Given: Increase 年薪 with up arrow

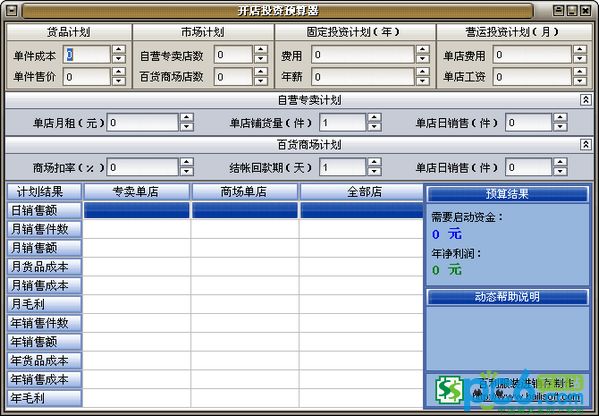Looking at the screenshot, I should point(423,72).
